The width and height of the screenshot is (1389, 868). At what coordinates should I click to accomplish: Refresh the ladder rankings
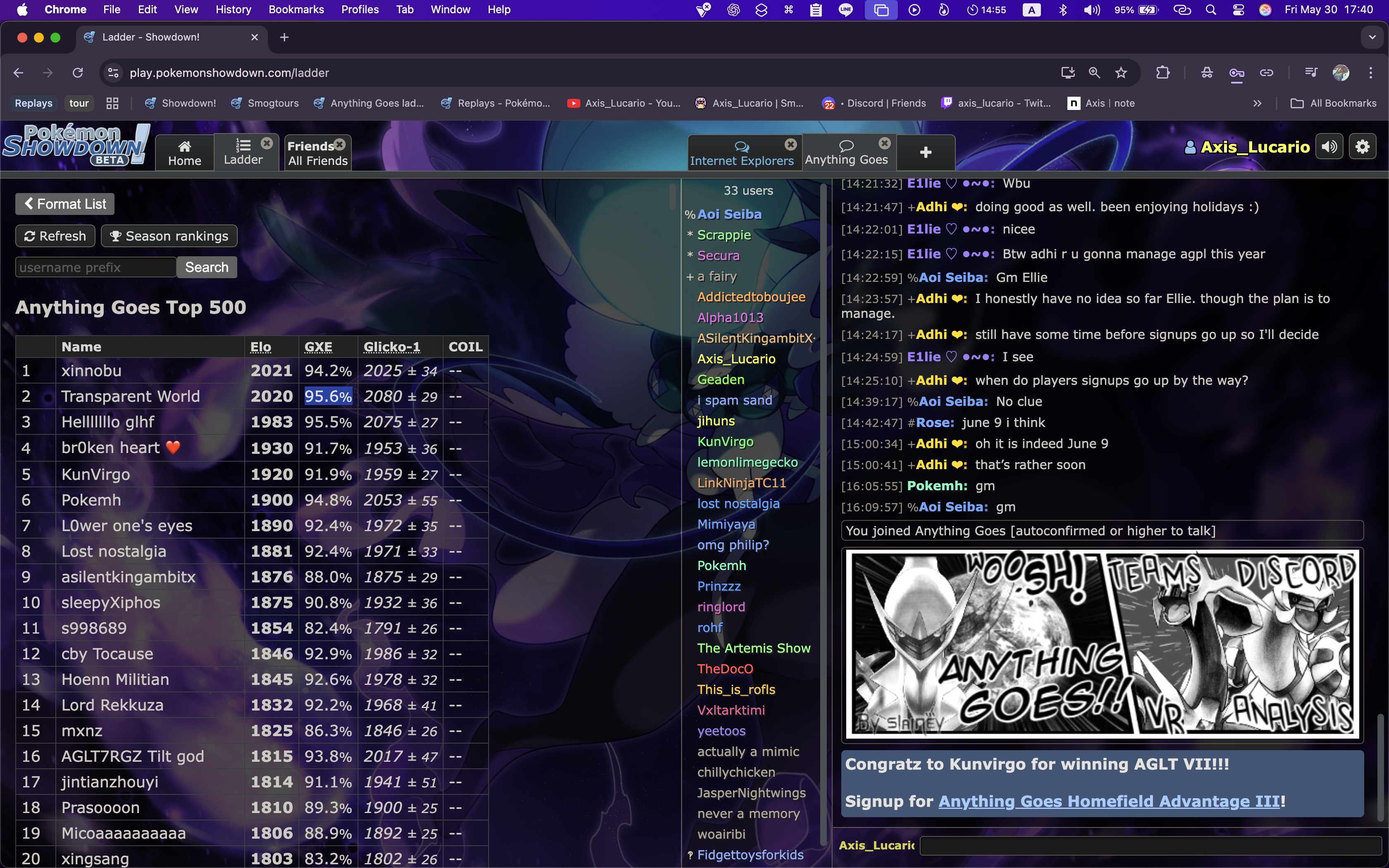click(55, 236)
